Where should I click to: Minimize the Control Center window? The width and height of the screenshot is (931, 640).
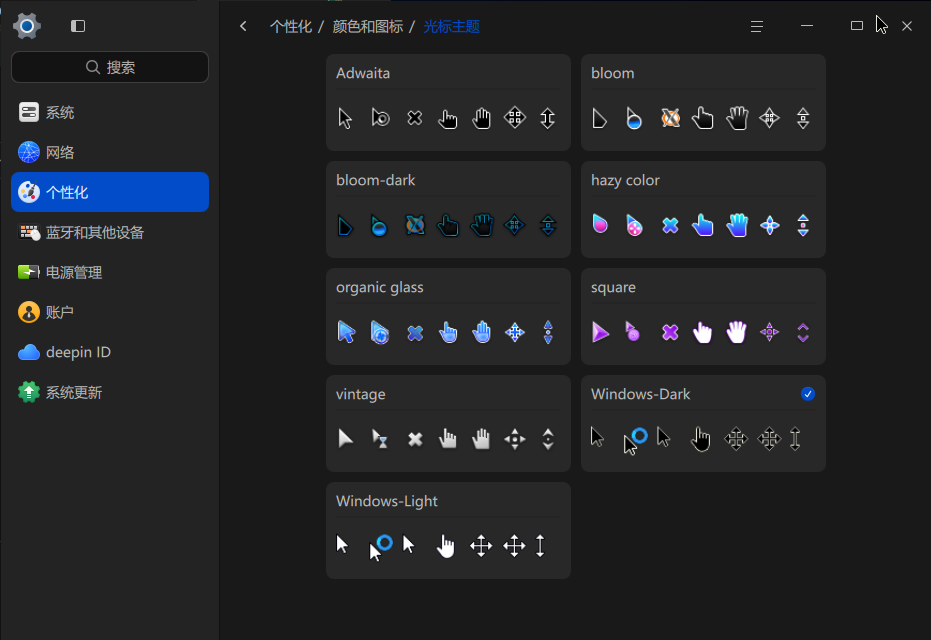click(x=807, y=26)
